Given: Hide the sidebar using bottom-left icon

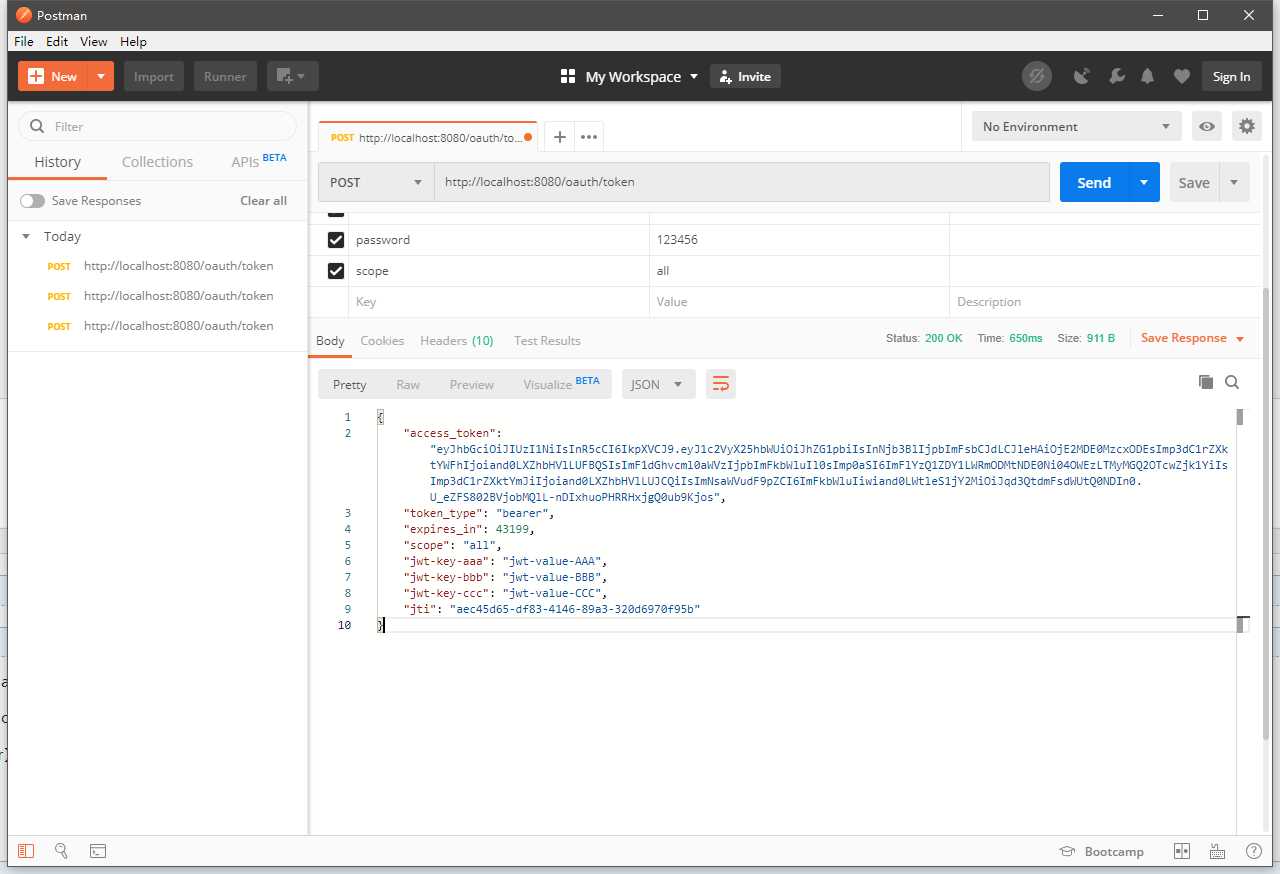Looking at the screenshot, I should point(26,851).
